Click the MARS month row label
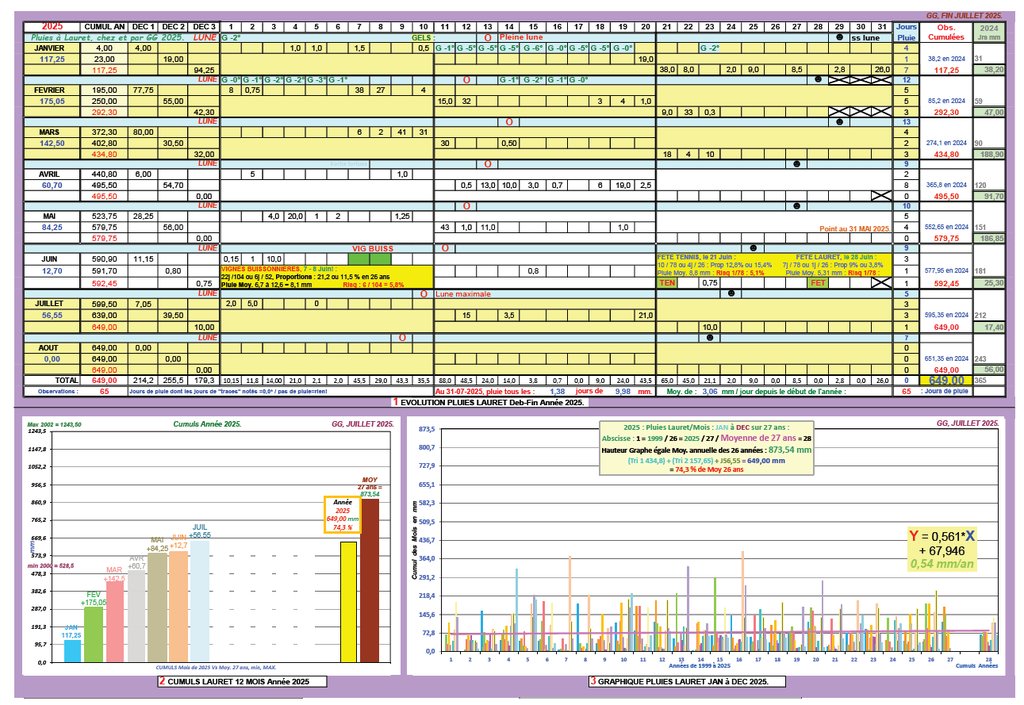 point(50,132)
